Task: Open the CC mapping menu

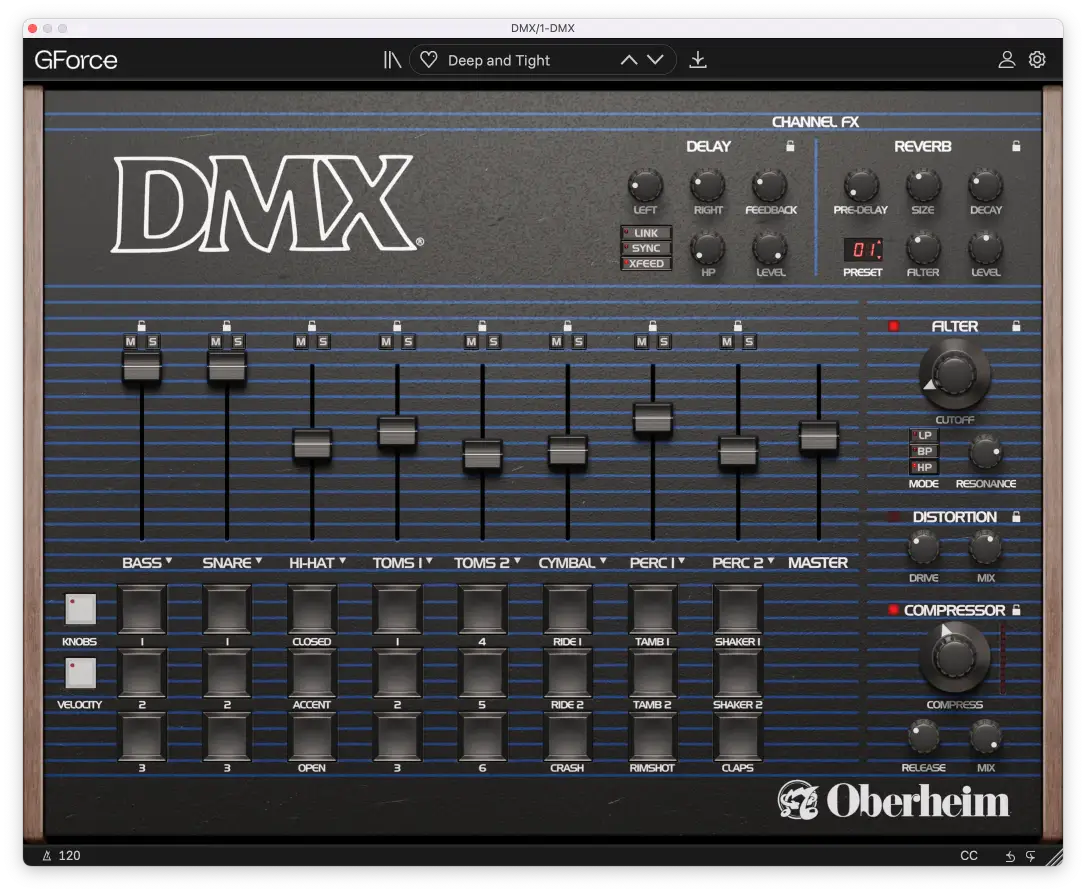Action: click(x=969, y=856)
